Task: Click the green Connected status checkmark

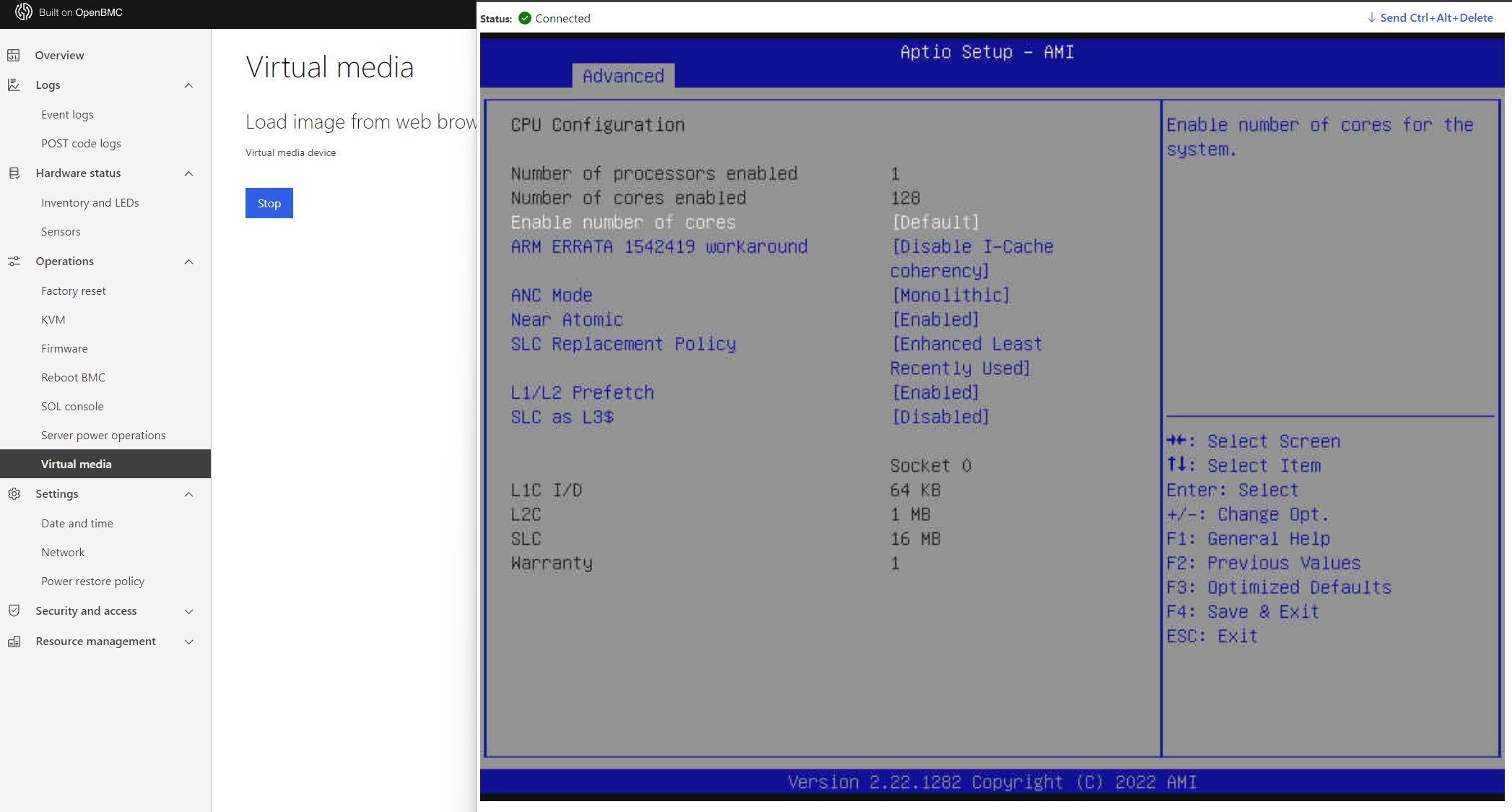Action: [525, 18]
